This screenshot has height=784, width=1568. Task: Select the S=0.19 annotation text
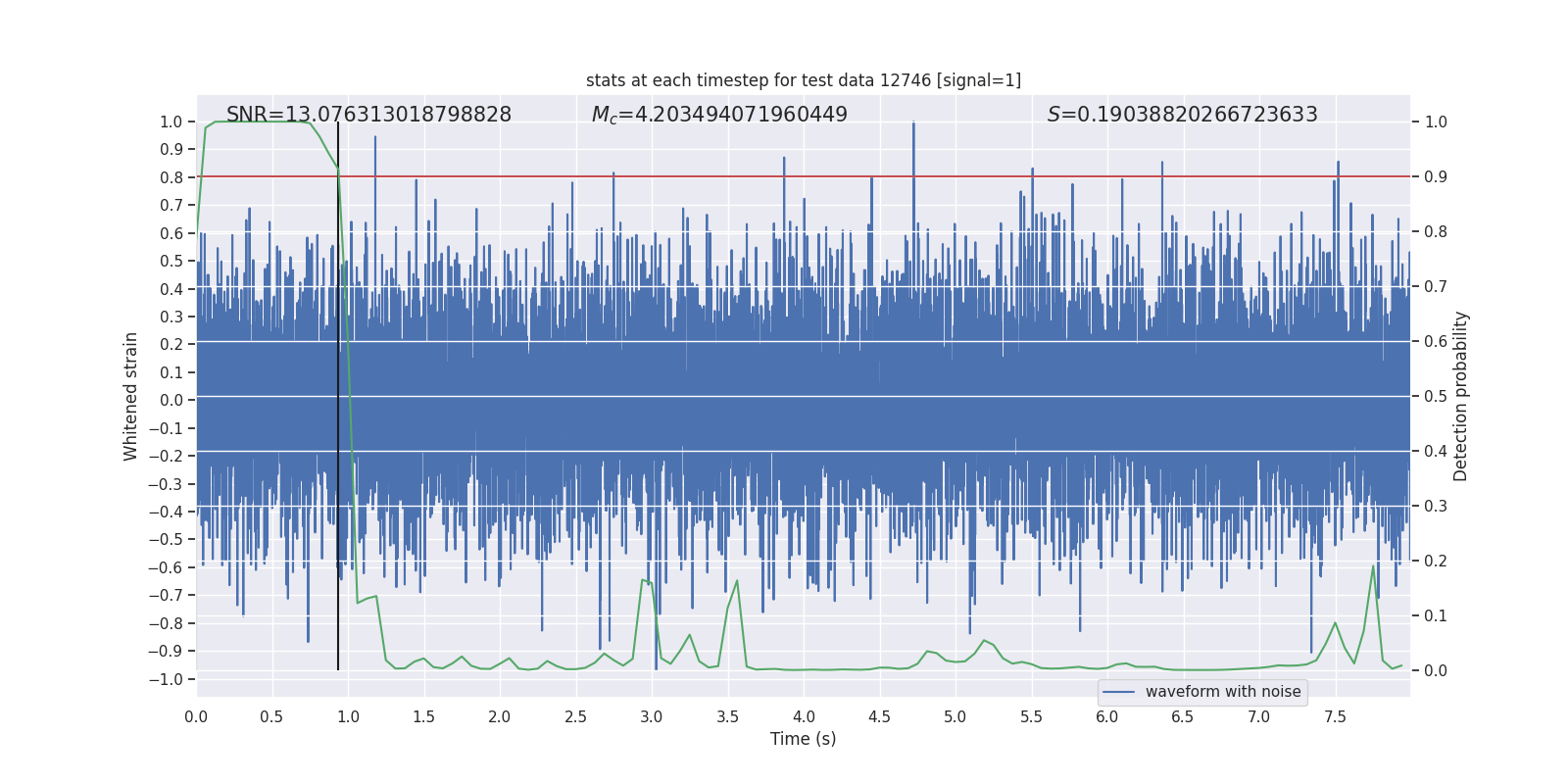click(1182, 115)
